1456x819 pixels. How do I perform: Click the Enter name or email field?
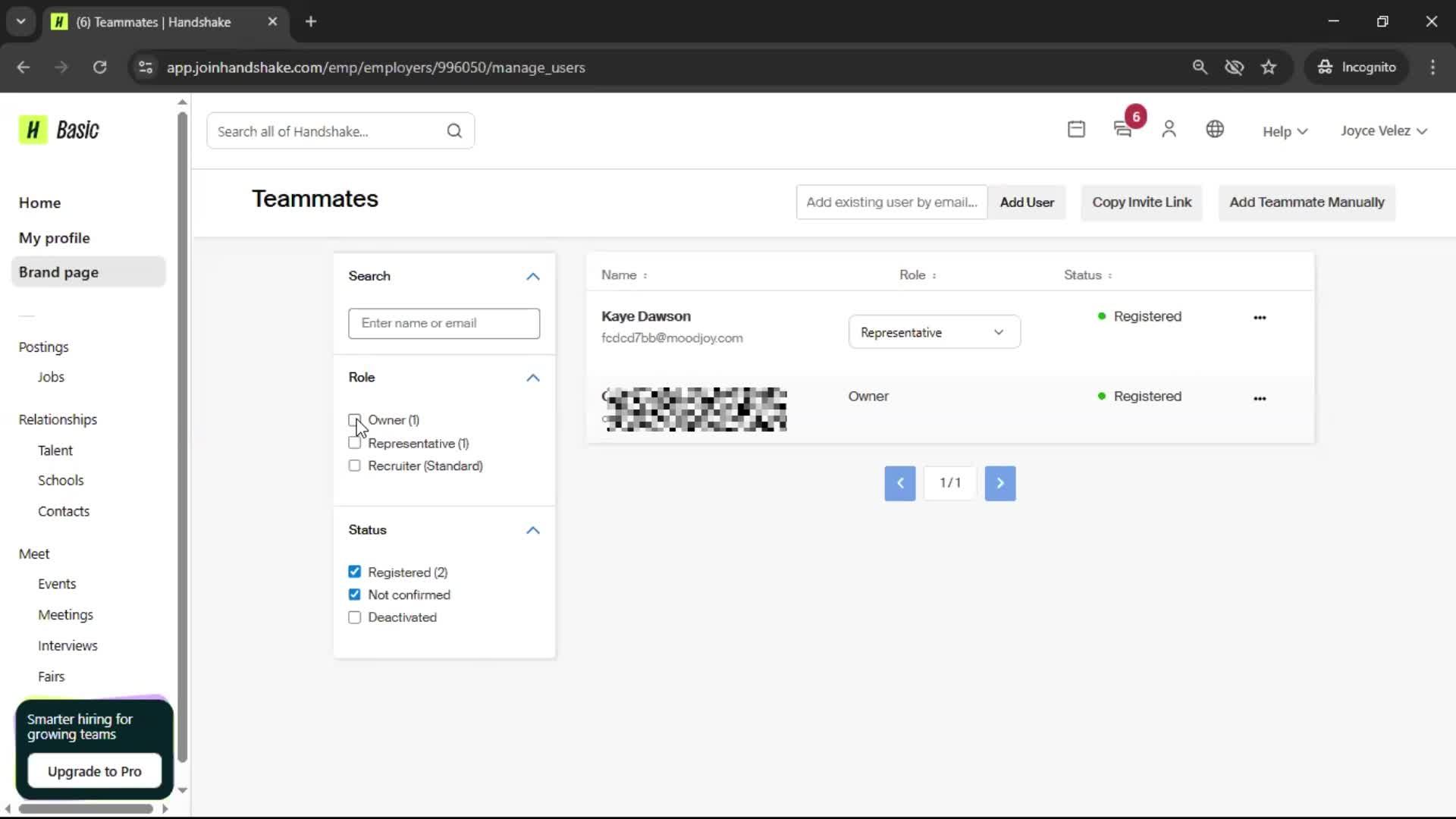coord(444,323)
